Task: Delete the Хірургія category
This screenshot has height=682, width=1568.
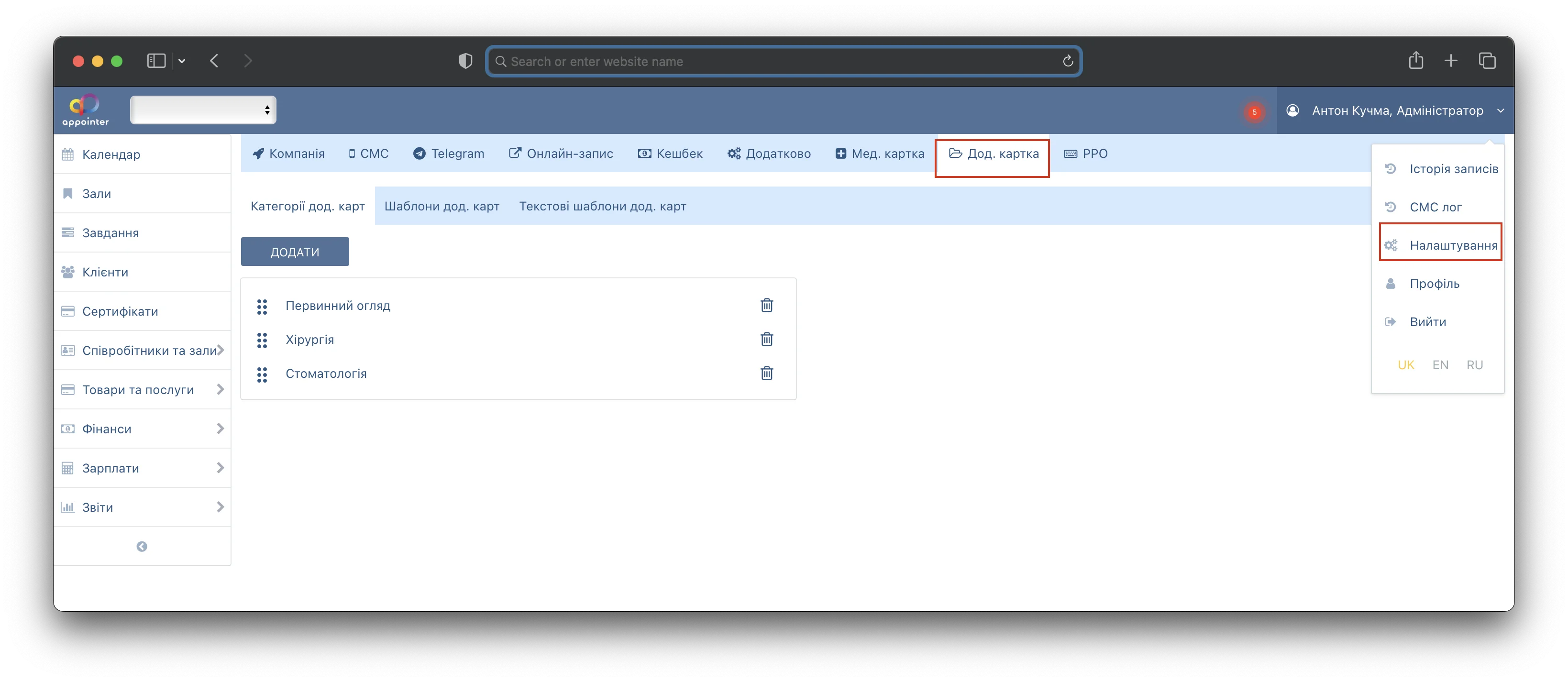Action: 766,340
